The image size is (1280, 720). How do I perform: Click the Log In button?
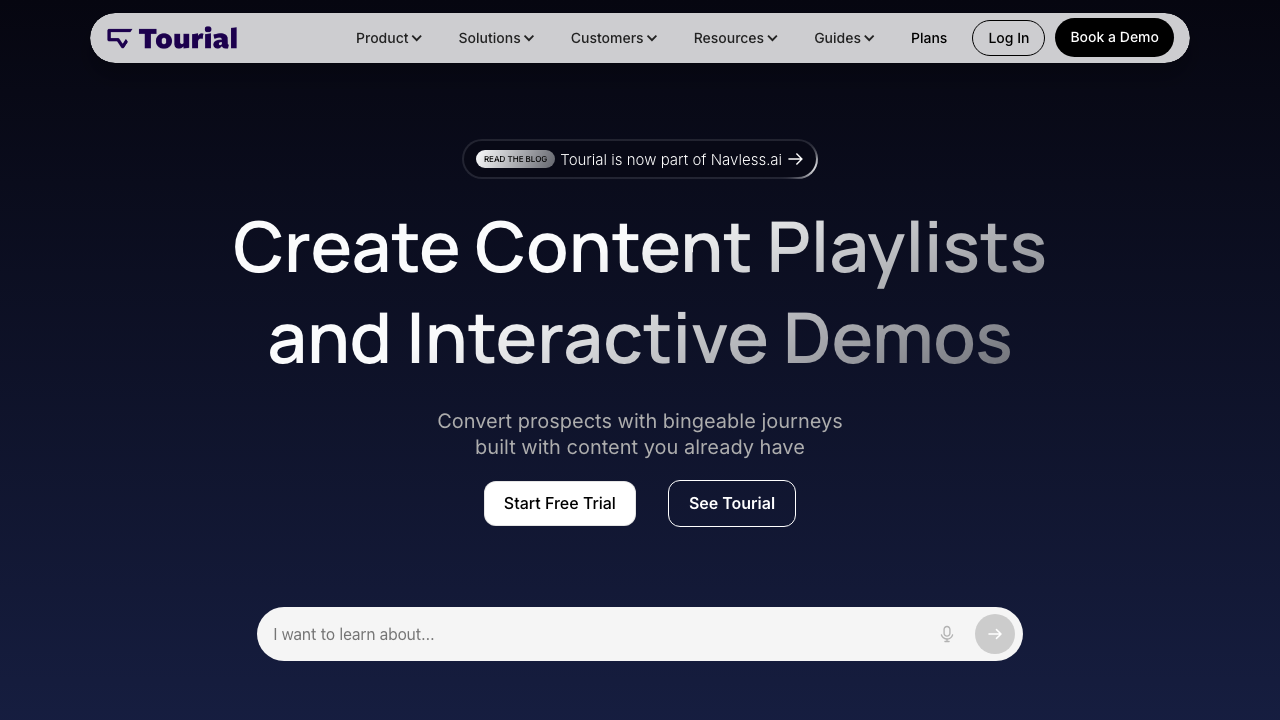1008,37
